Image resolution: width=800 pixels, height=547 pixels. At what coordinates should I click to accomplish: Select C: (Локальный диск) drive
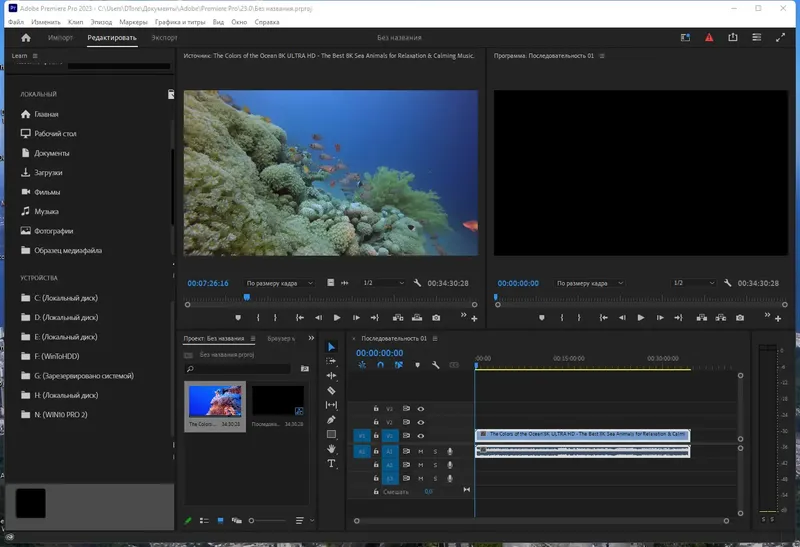point(66,298)
